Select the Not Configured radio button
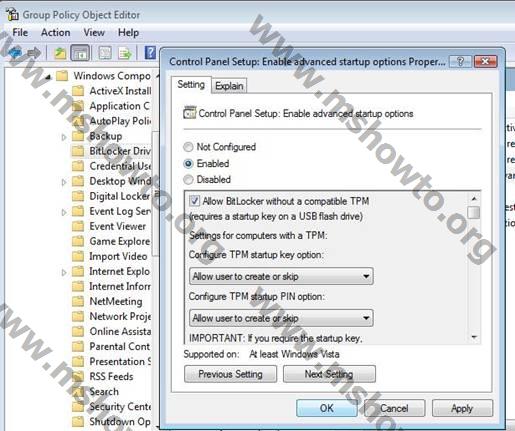The height and width of the screenshot is (431, 515). coord(188,147)
